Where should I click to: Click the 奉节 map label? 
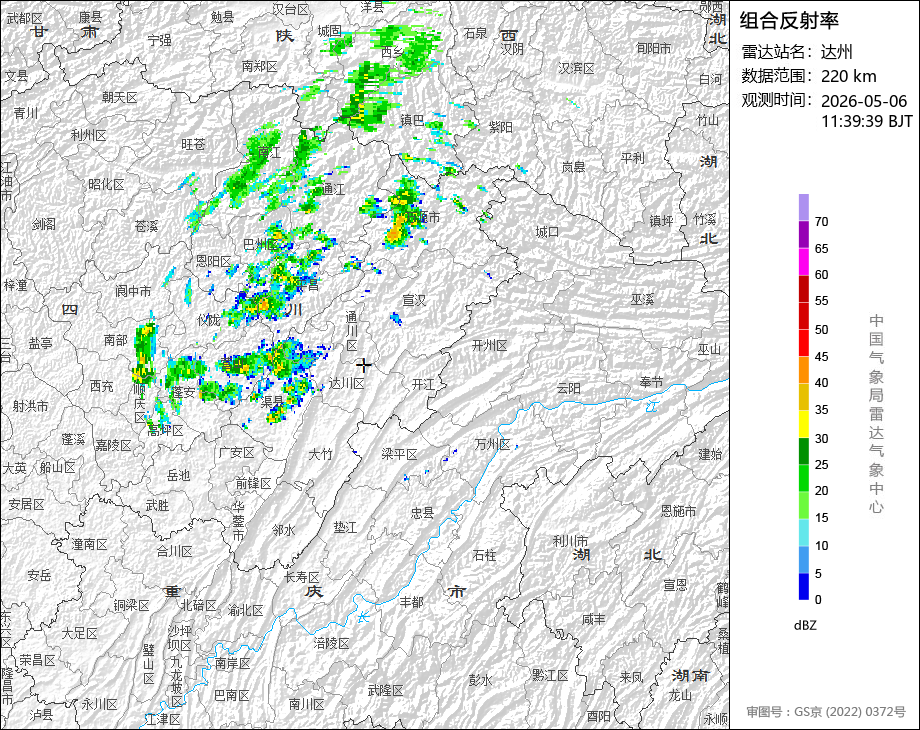click(651, 382)
